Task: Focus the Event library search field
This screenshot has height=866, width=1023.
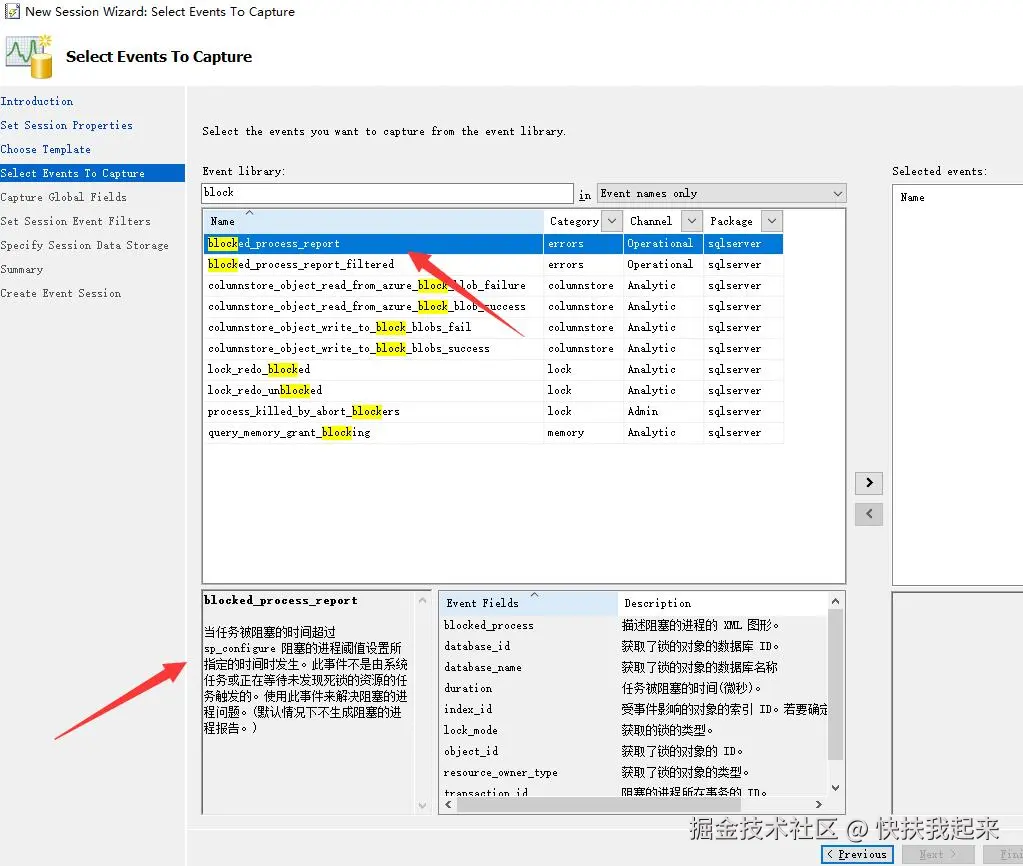Action: pos(388,193)
